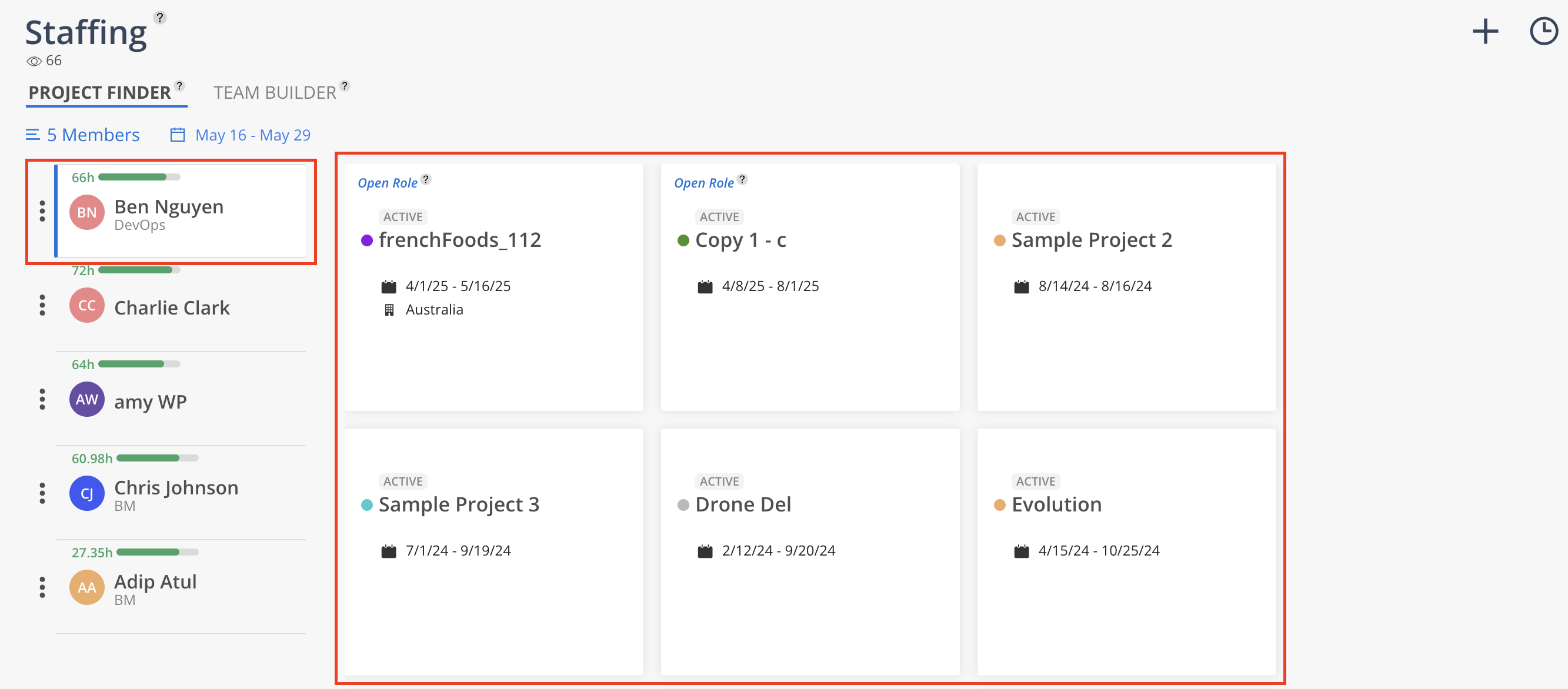Viewport: 1568px width, 689px height.
Task: Switch to the Project Finder tab
Action: (x=100, y=92)
